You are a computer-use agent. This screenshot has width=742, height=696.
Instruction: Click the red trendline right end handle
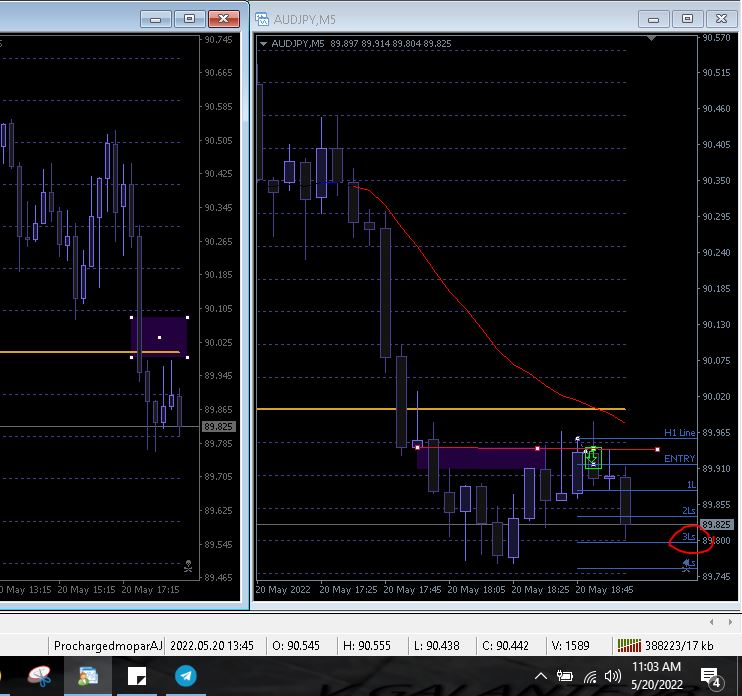click(x=657, y=449)
